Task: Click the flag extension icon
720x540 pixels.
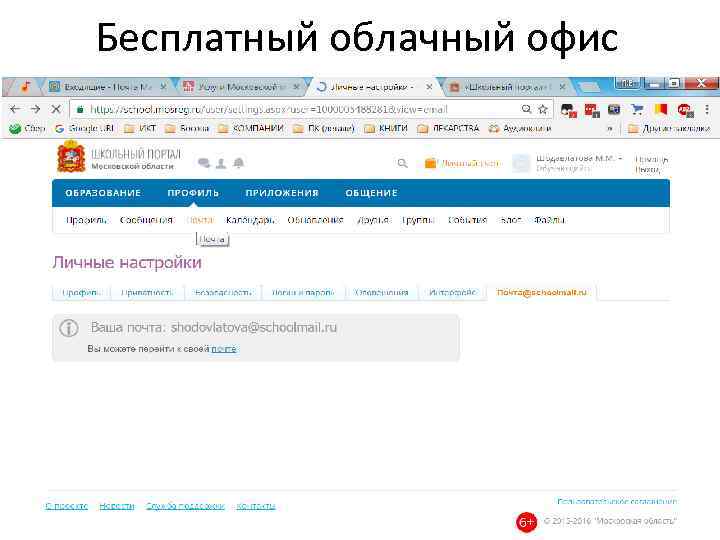Action: click(x=661, y=109)
